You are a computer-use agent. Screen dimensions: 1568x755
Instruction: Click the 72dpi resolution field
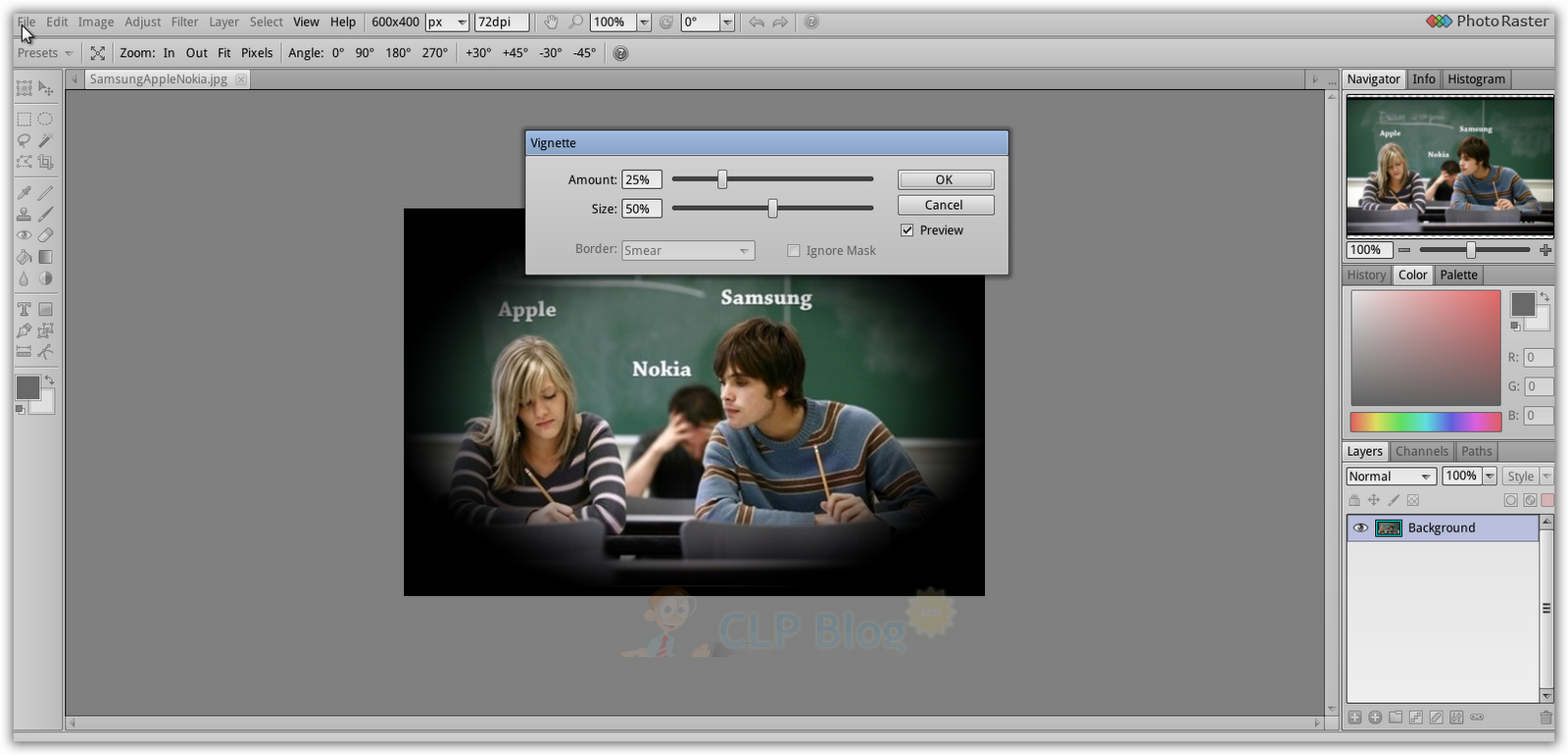(x=502, y=22)
